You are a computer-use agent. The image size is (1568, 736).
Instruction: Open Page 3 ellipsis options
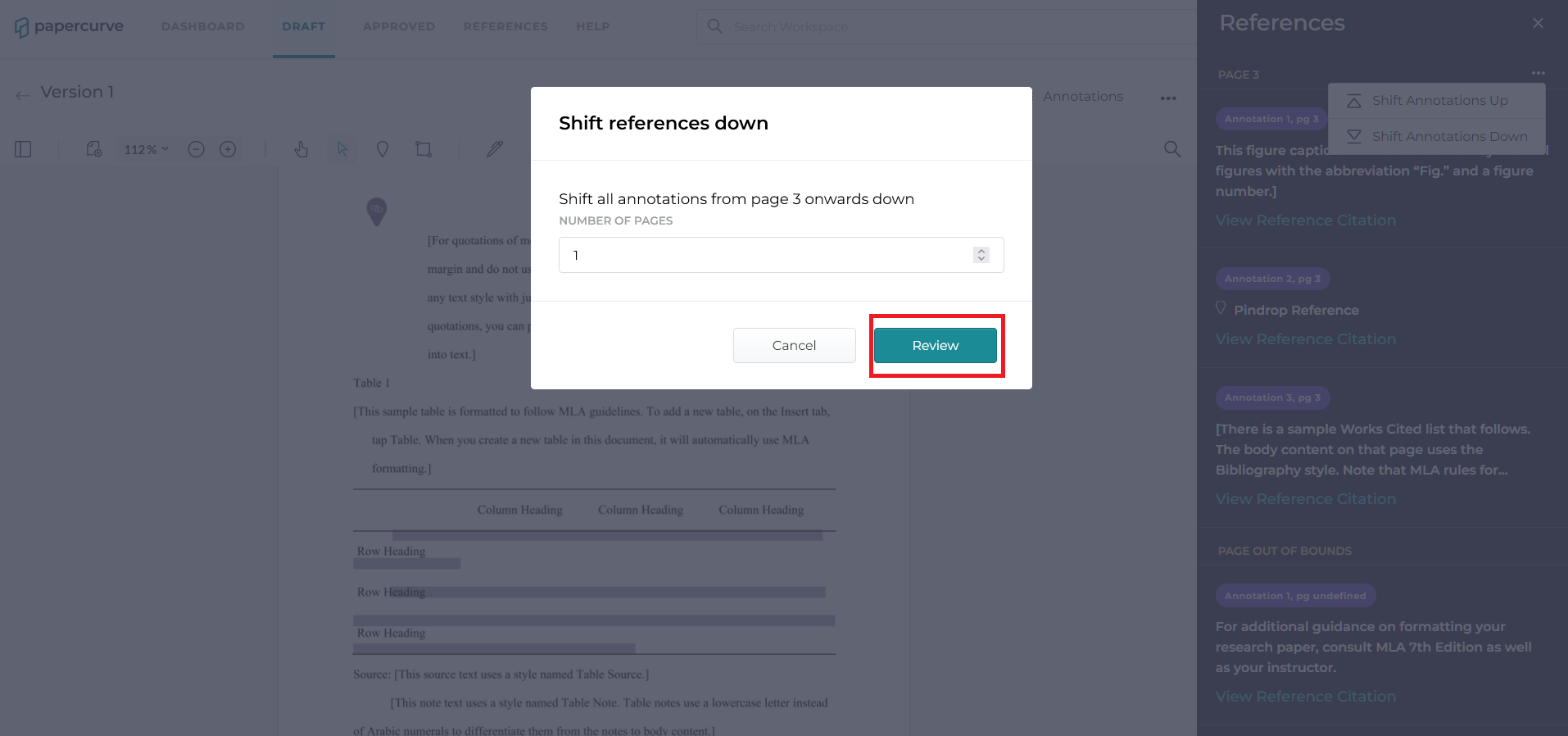1538,73
